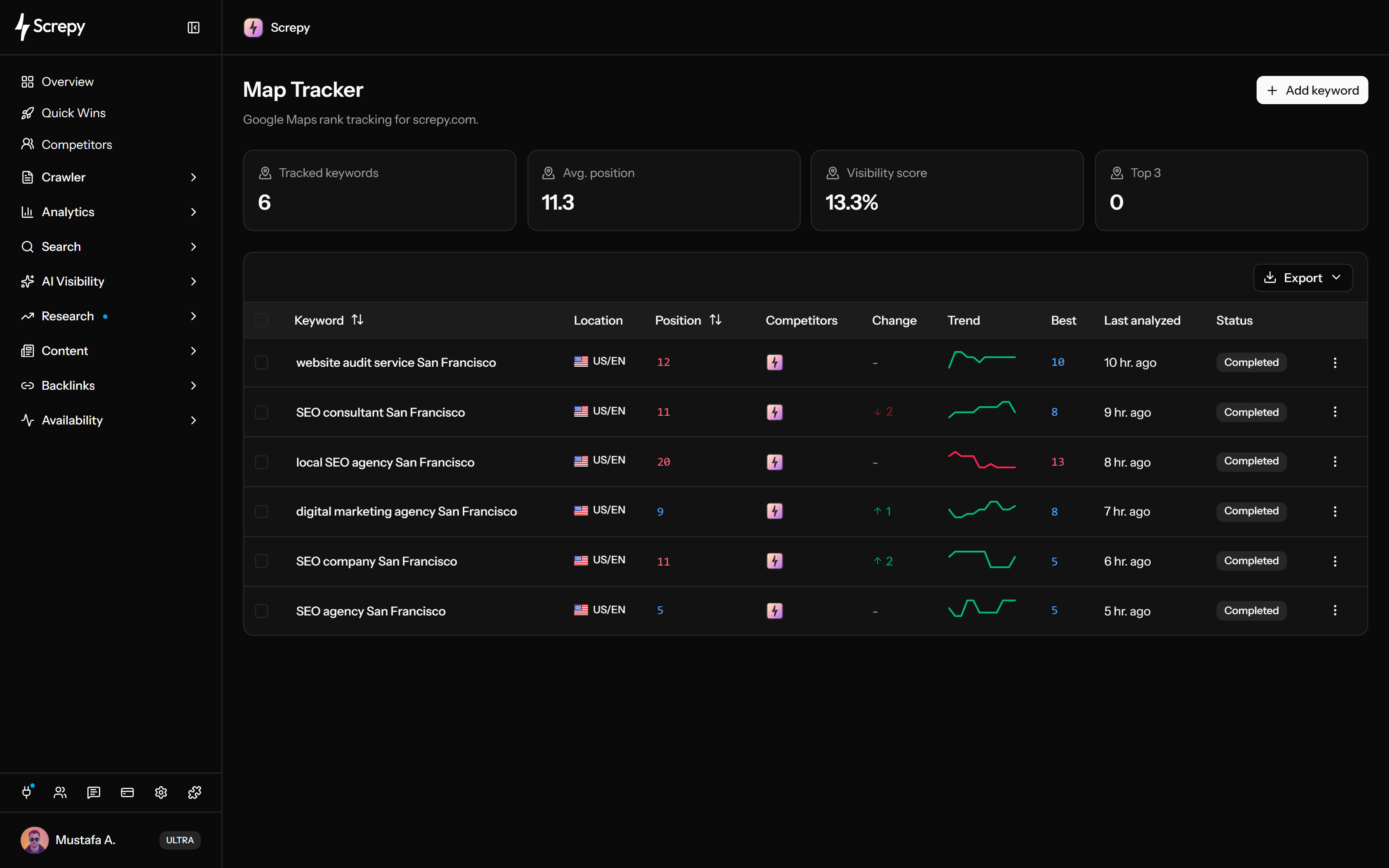1389x868 pixels.
Task: Open row menu for website audit service
Action: [1335, 362]
